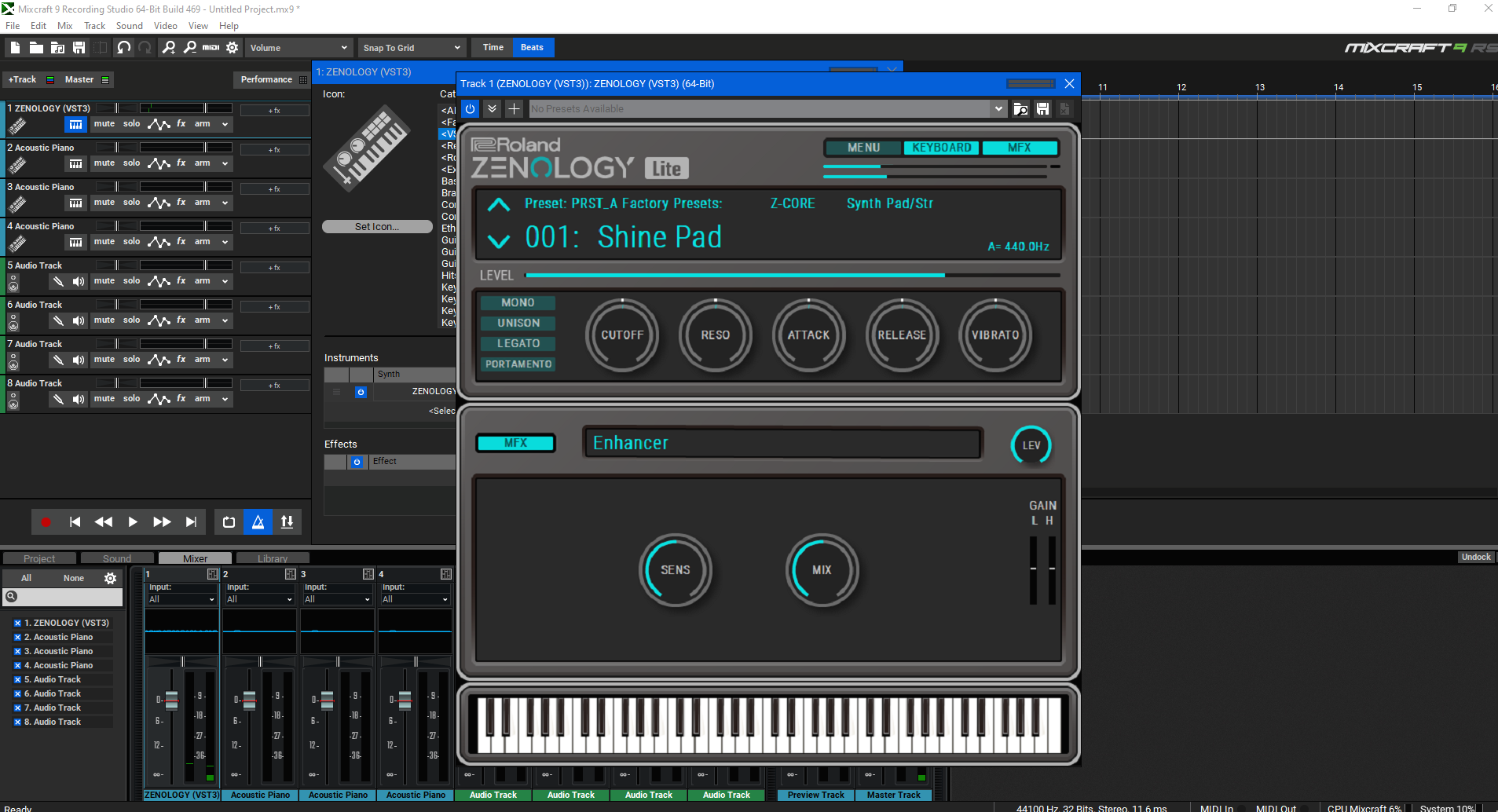Switch to the Library tab
The width and height of the screenshot is (1498, 812).
[x=273, y=558]
